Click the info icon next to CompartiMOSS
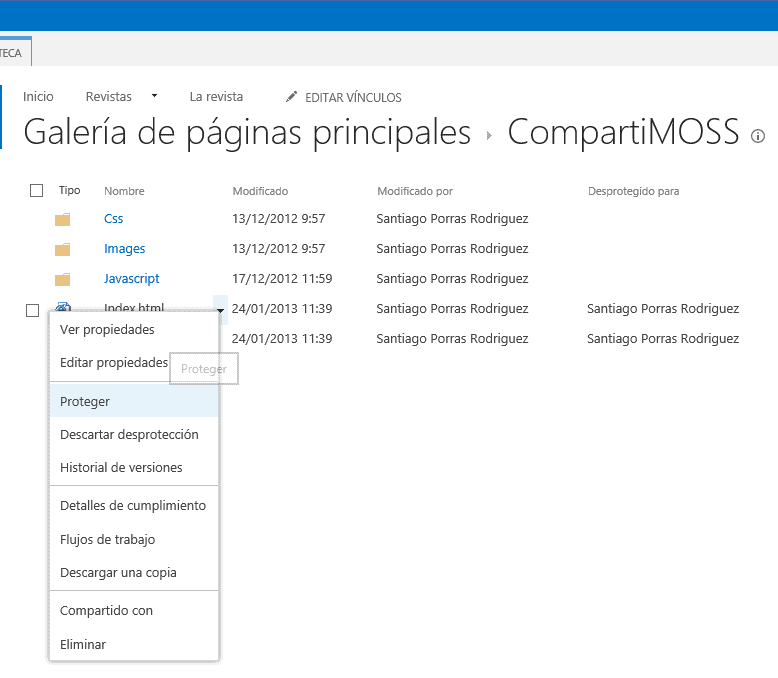The height and width of the screenshot is (678, 778). pos(758,136)
